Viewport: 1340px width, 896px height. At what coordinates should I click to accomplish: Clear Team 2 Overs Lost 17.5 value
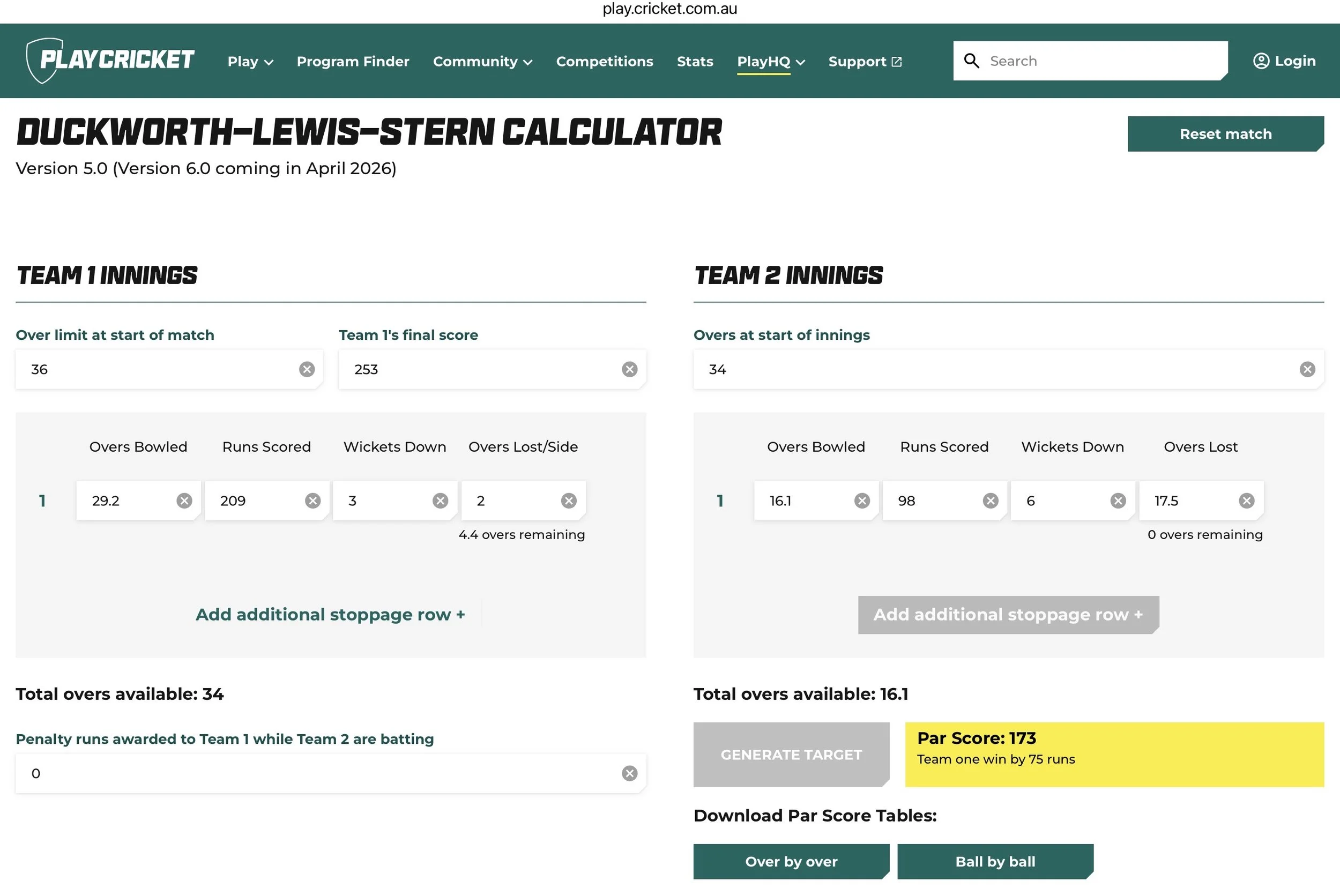click(x=1246, y=501)
